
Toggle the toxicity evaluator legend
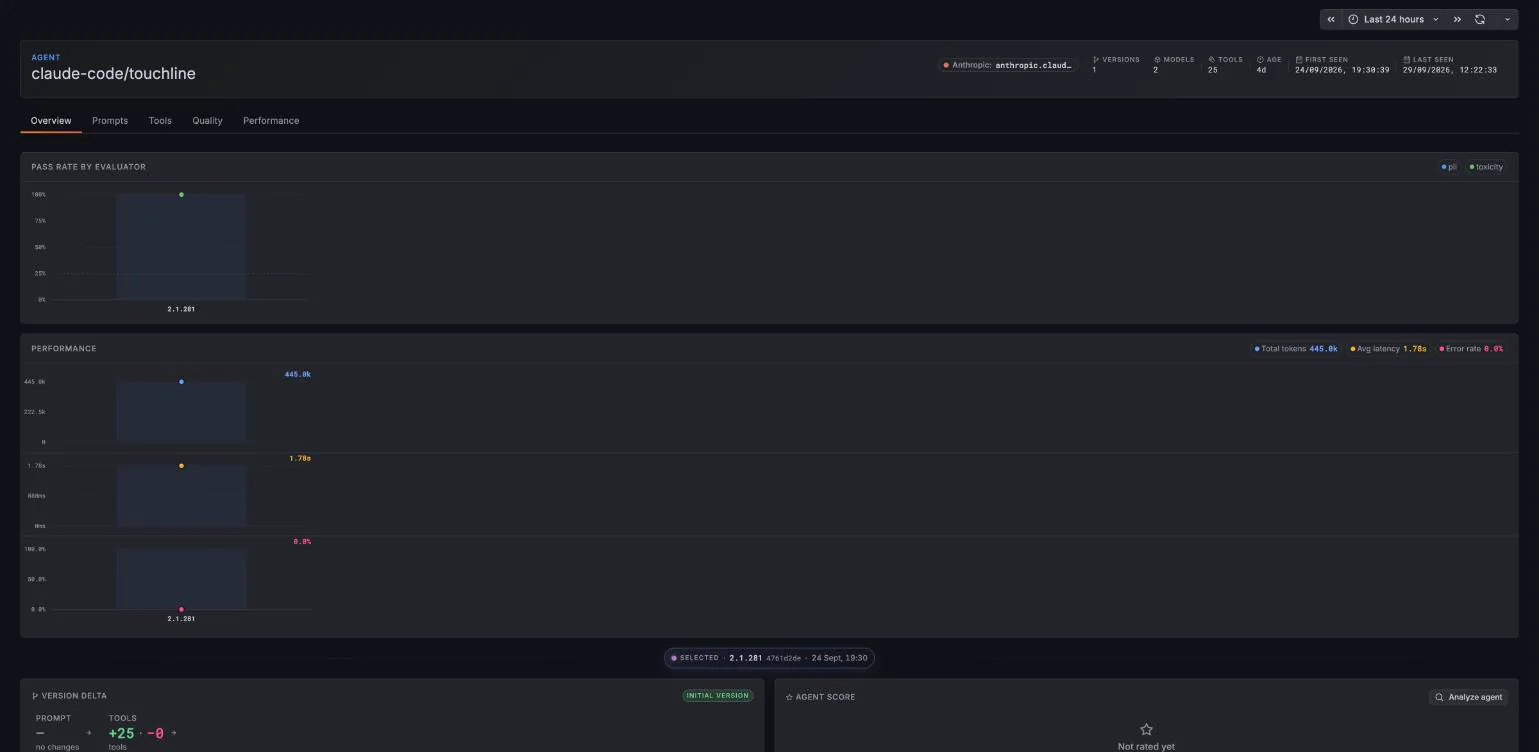pos(1486,167)
